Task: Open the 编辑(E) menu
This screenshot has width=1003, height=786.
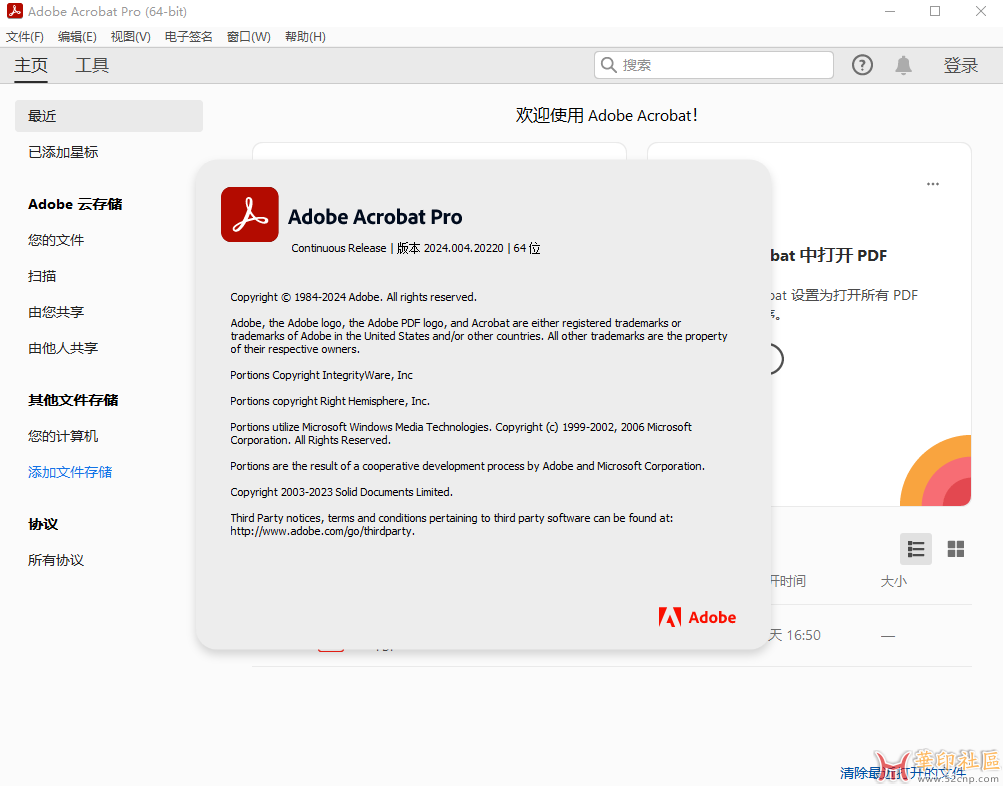Action: coord(77,37)
